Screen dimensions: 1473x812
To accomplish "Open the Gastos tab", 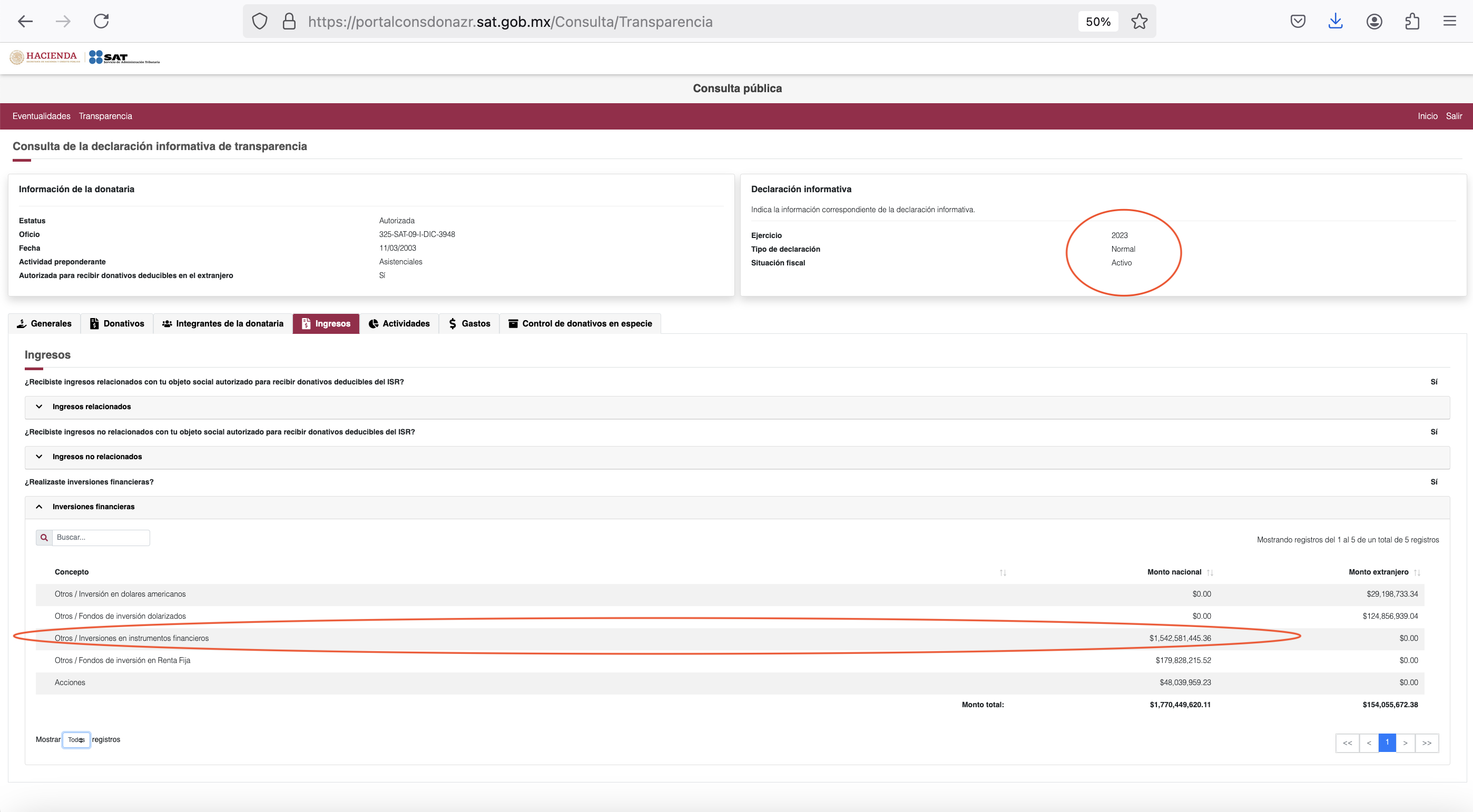I will coord(469,324).
